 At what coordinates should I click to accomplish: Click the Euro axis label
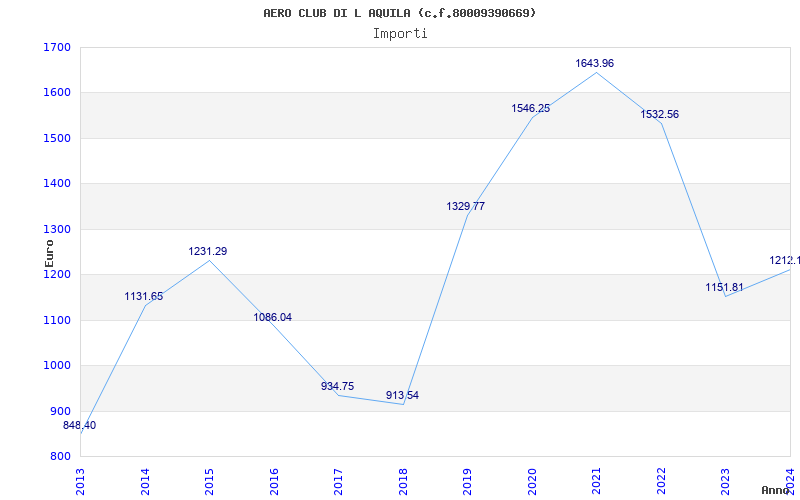[49, 253]
